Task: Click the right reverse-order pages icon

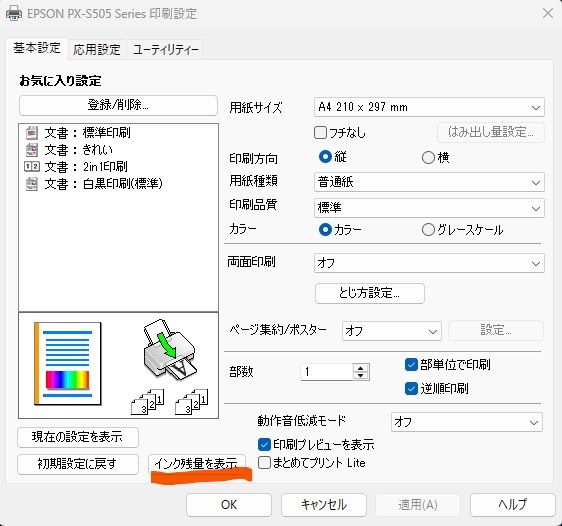Action: 191,402
